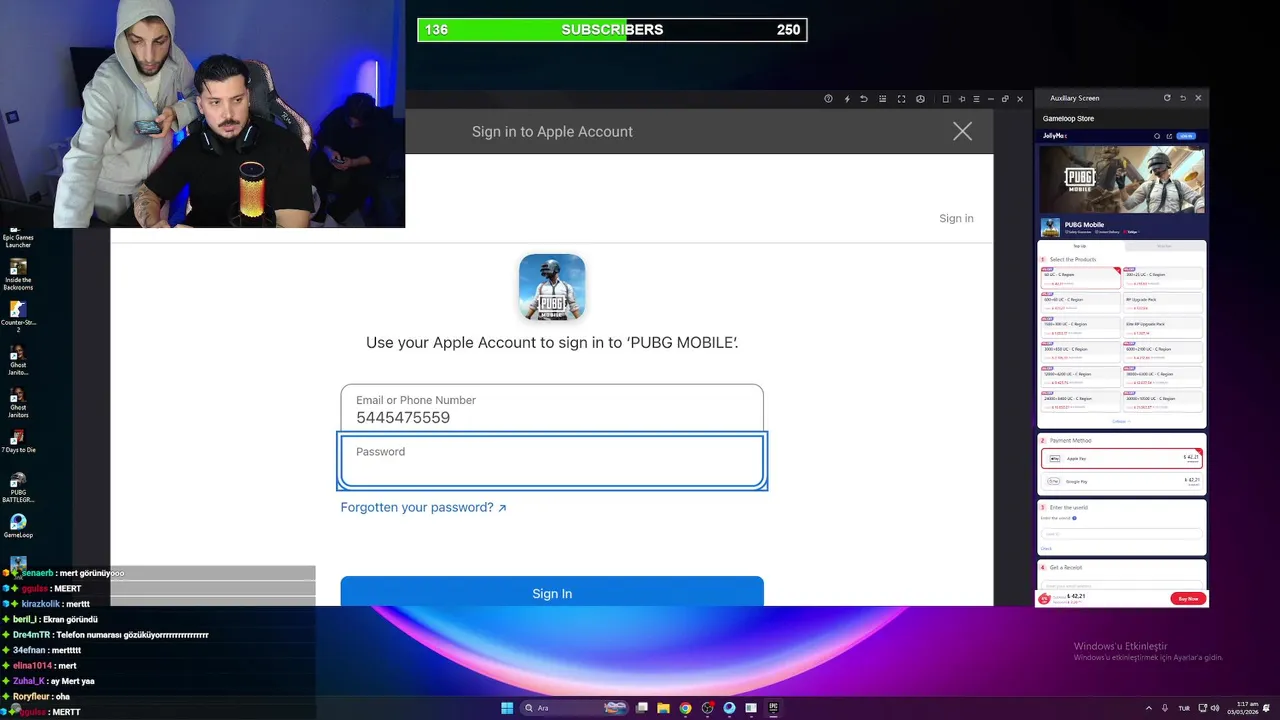Click the steering wheel gamepad icon

[x=920, y=99]
